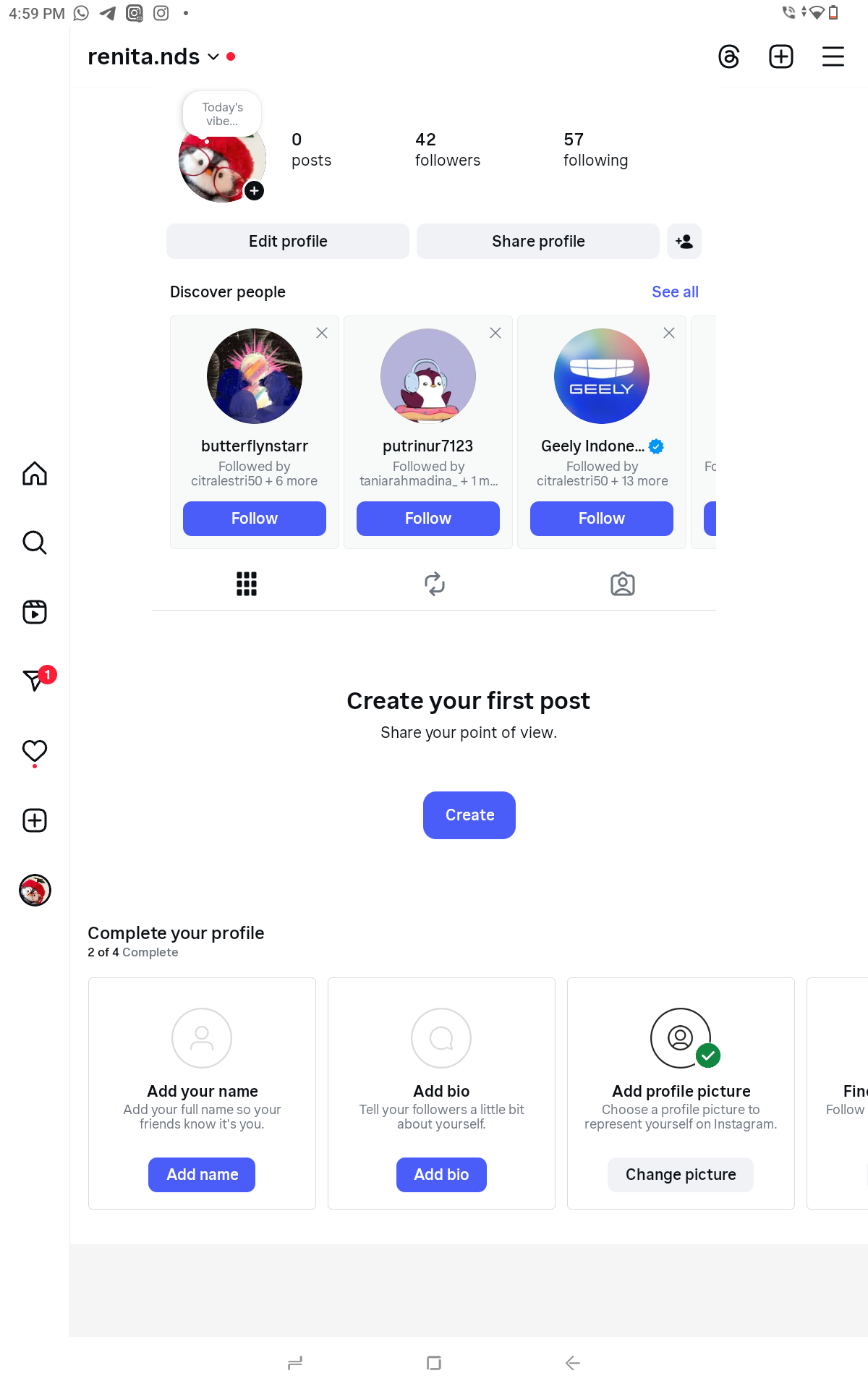Expand the renita.nds account switcher dropdown
The width and height of the screenshot is (868, 1389).
click(x=213, y=56)
